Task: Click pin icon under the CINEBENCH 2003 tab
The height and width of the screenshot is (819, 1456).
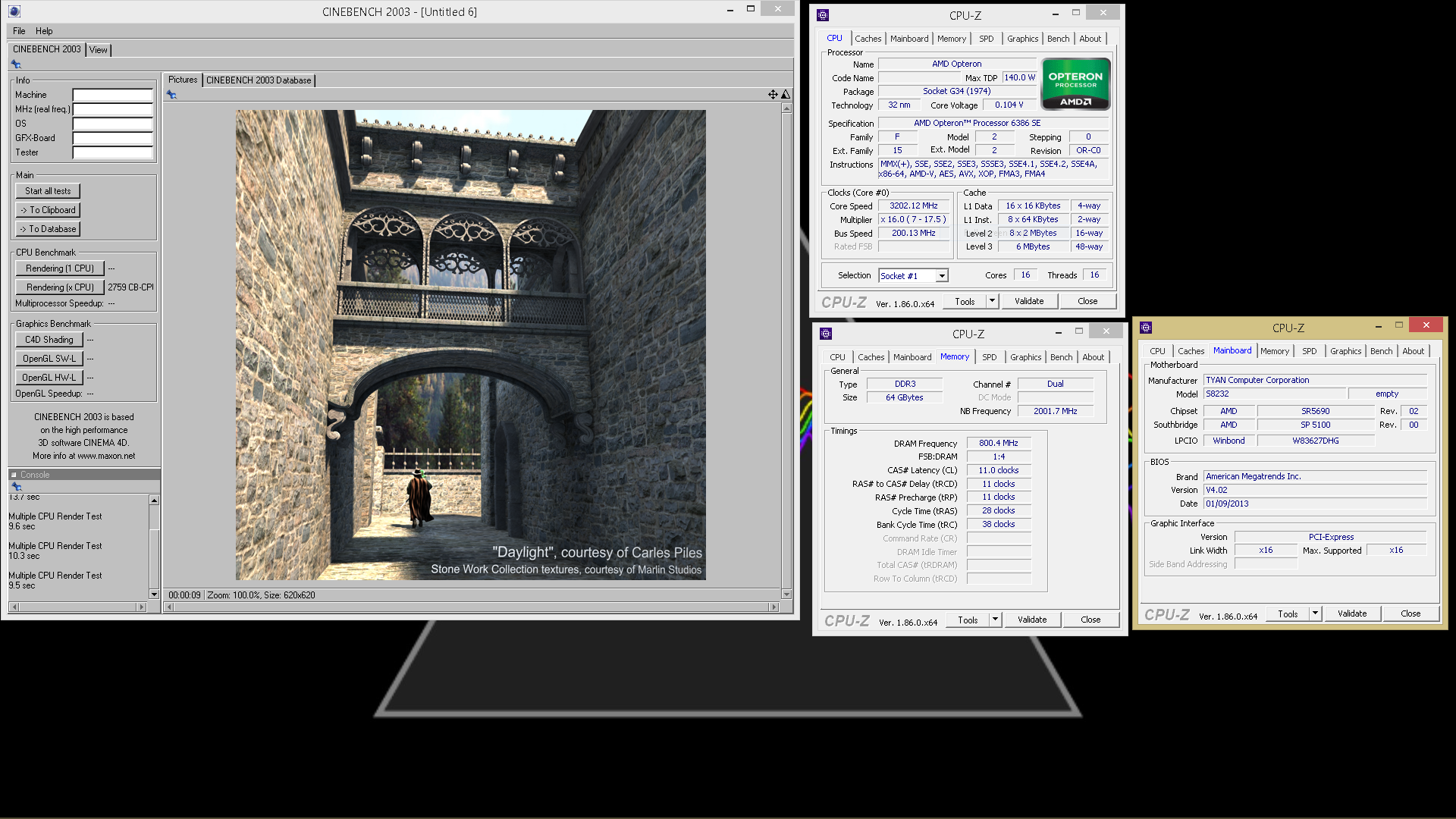Action: (x=16, y=64)
